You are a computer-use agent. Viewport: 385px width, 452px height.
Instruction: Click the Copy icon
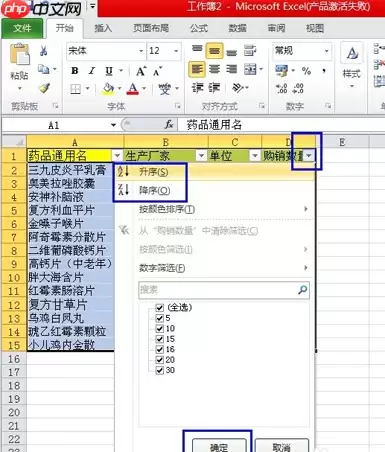(x=43, y=69)
